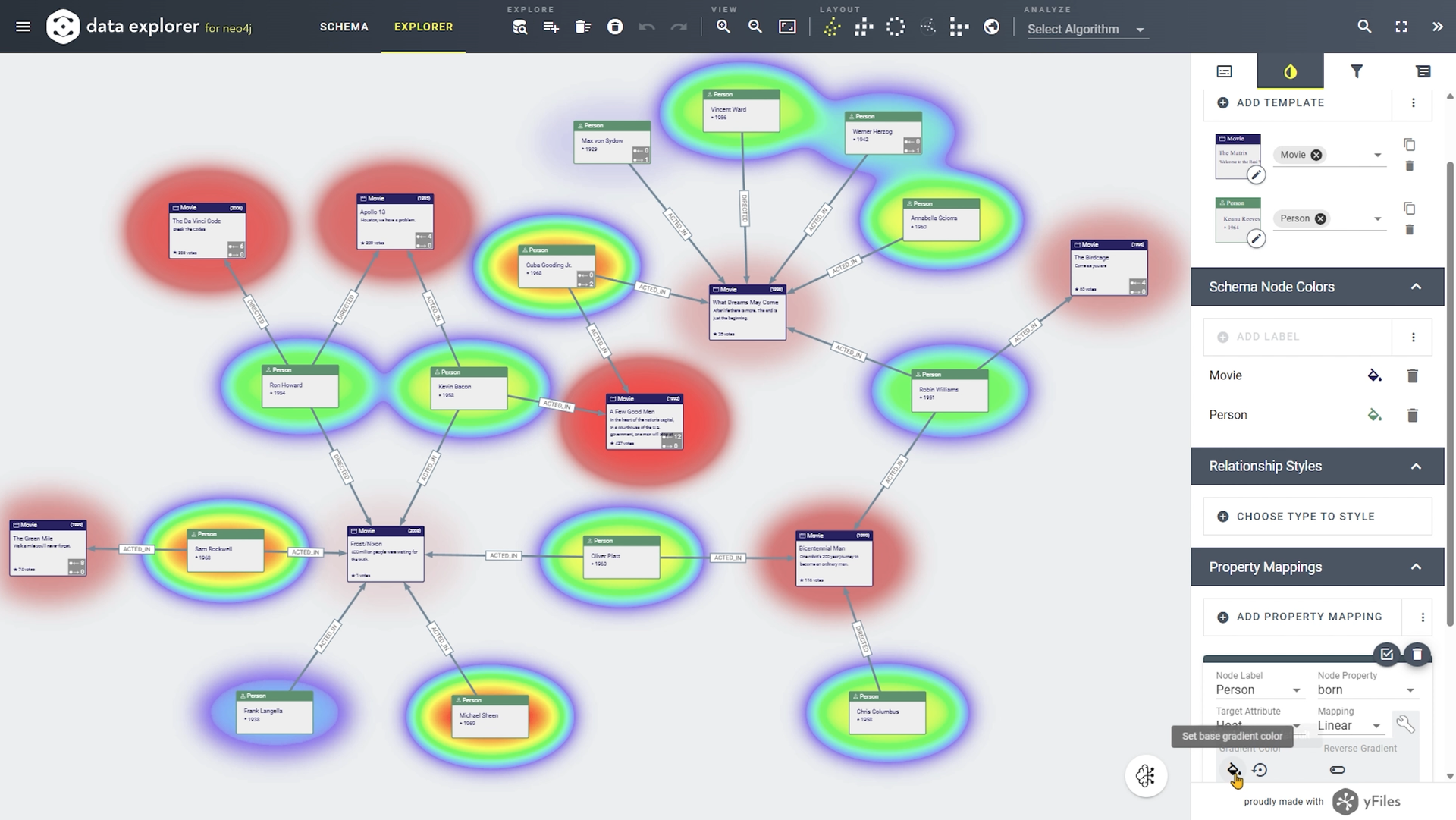This screenshot has width=1456, height=820.
Task: Switch to the SCHEMA tab
Action: [x=344, y=27]
